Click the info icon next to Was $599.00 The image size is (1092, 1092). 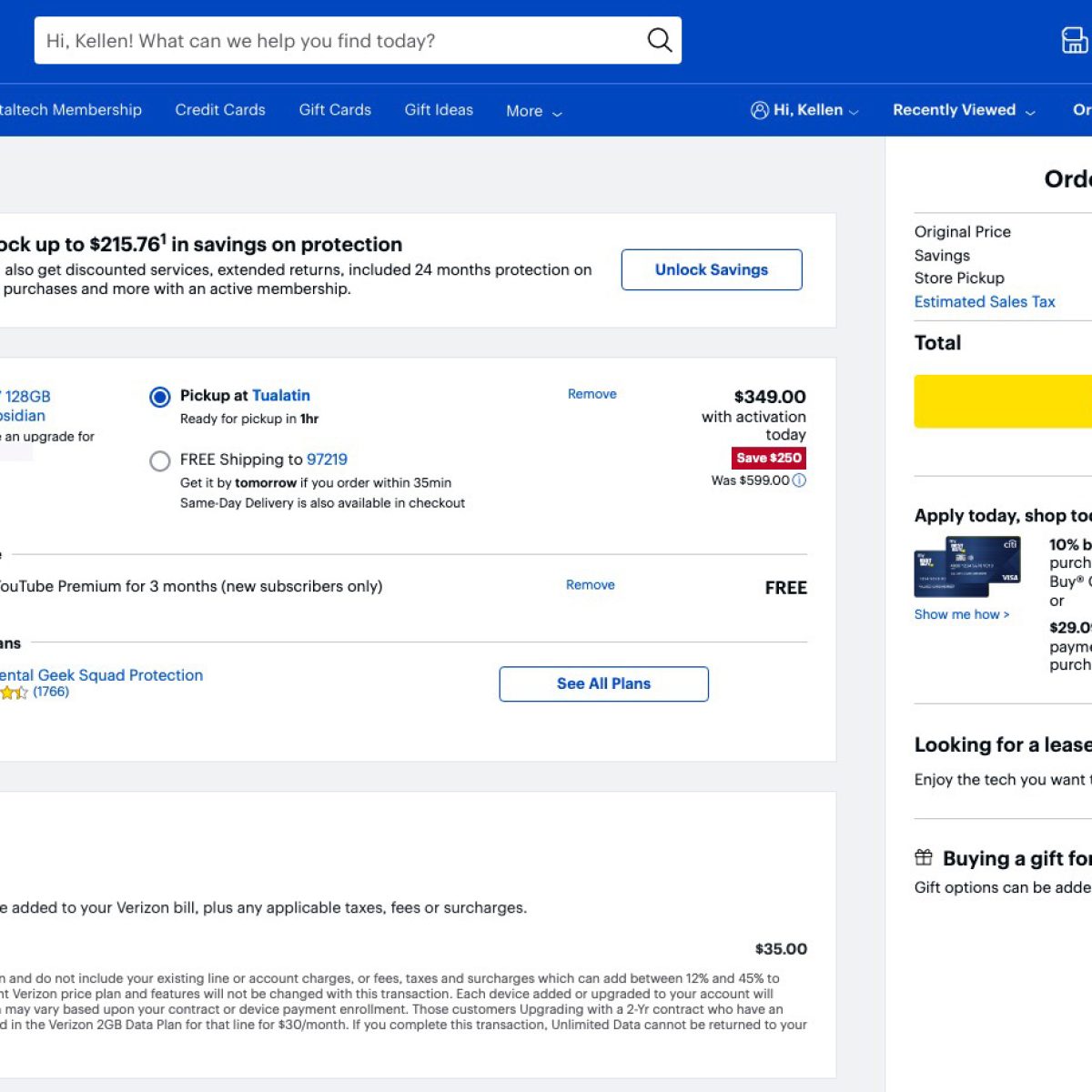[799, 480]
